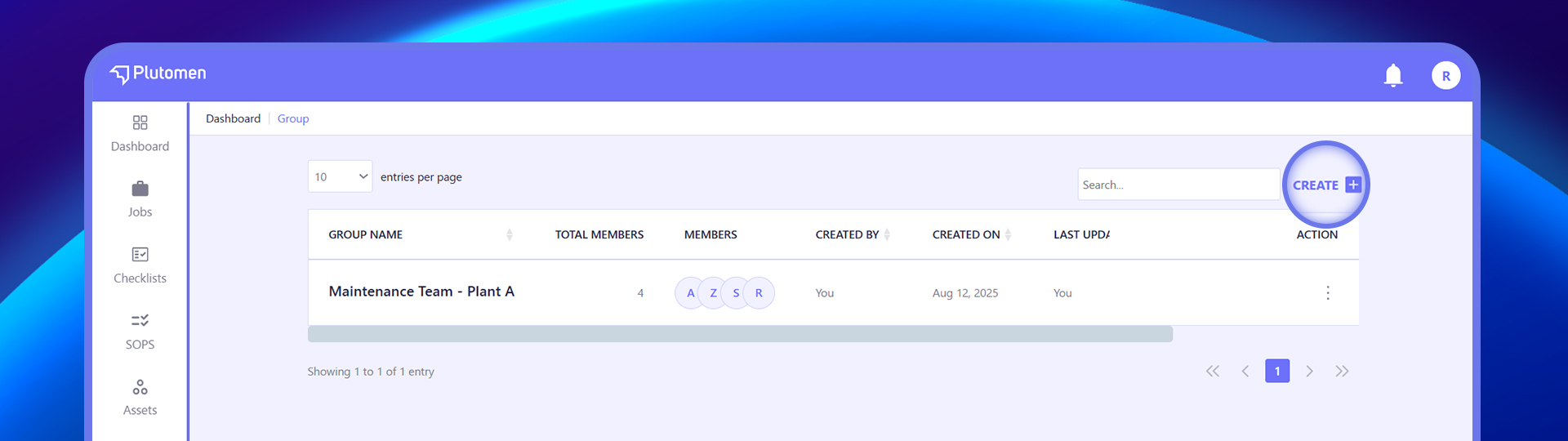The image size is (1568, 441).
Task: Click the MEMBERS column header
Action: click(710, 235)
